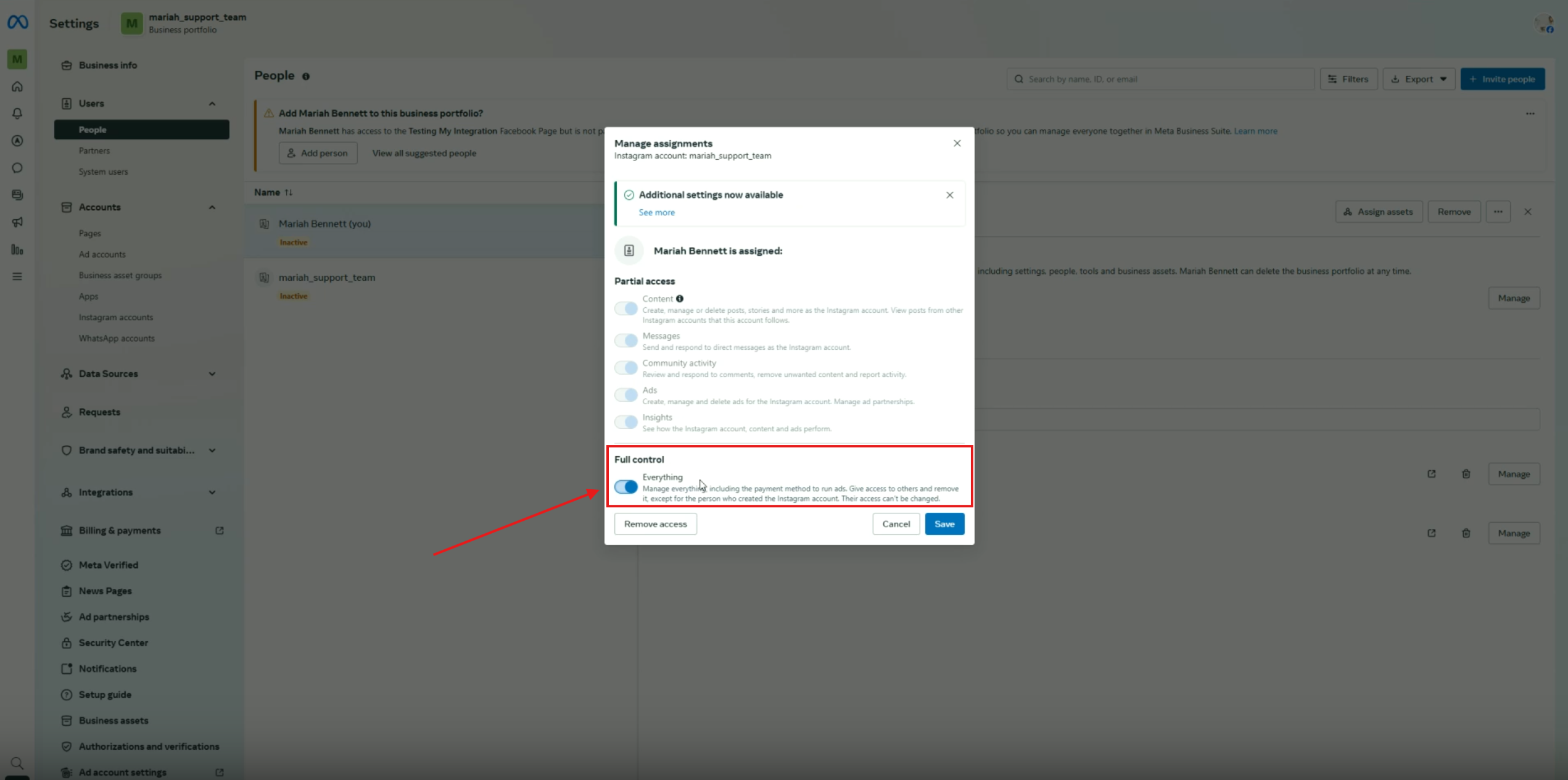Open WhatsApp accounts under Accounts

[117, 338]
